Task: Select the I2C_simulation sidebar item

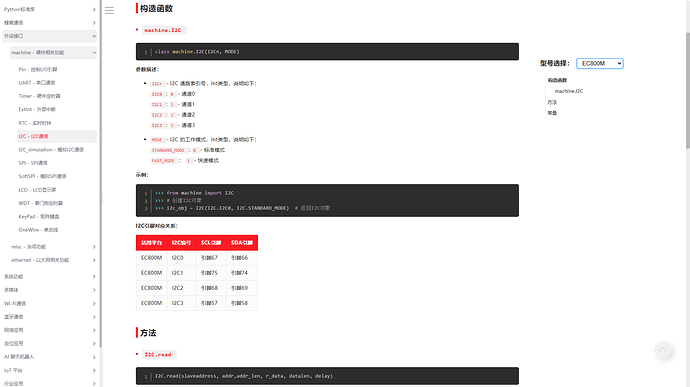Action: pos(51,150)
